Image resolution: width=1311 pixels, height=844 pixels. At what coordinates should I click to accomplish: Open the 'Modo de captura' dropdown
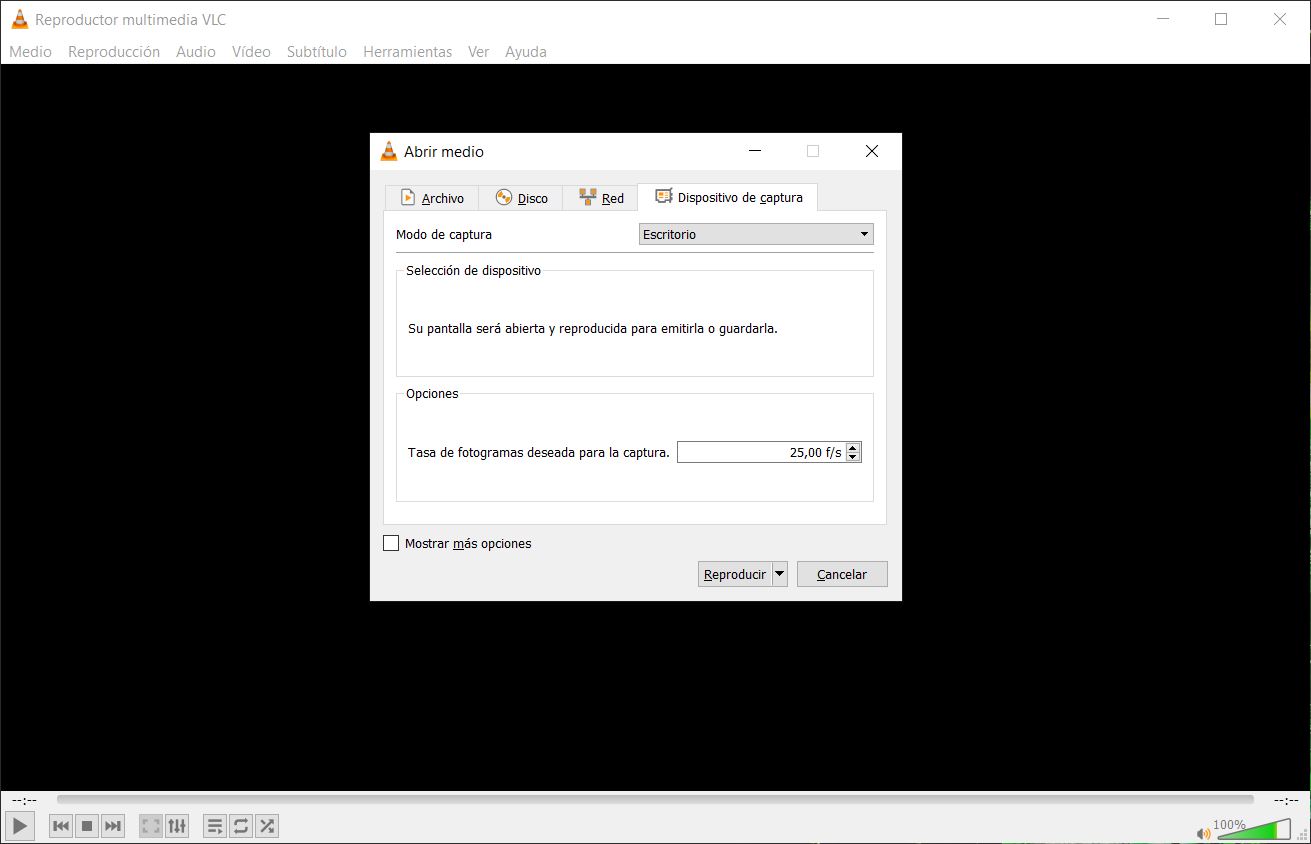pos(756,234)
